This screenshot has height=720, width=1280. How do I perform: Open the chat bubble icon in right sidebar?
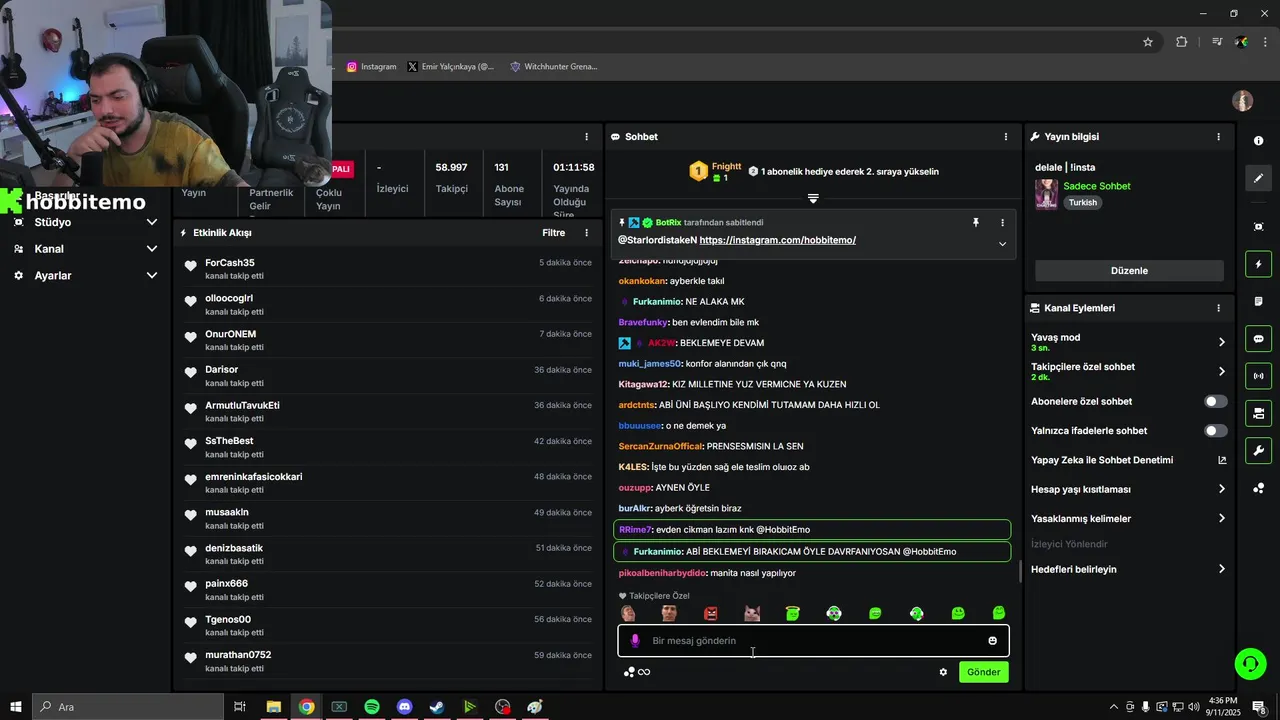click(x=1258, y=338)
